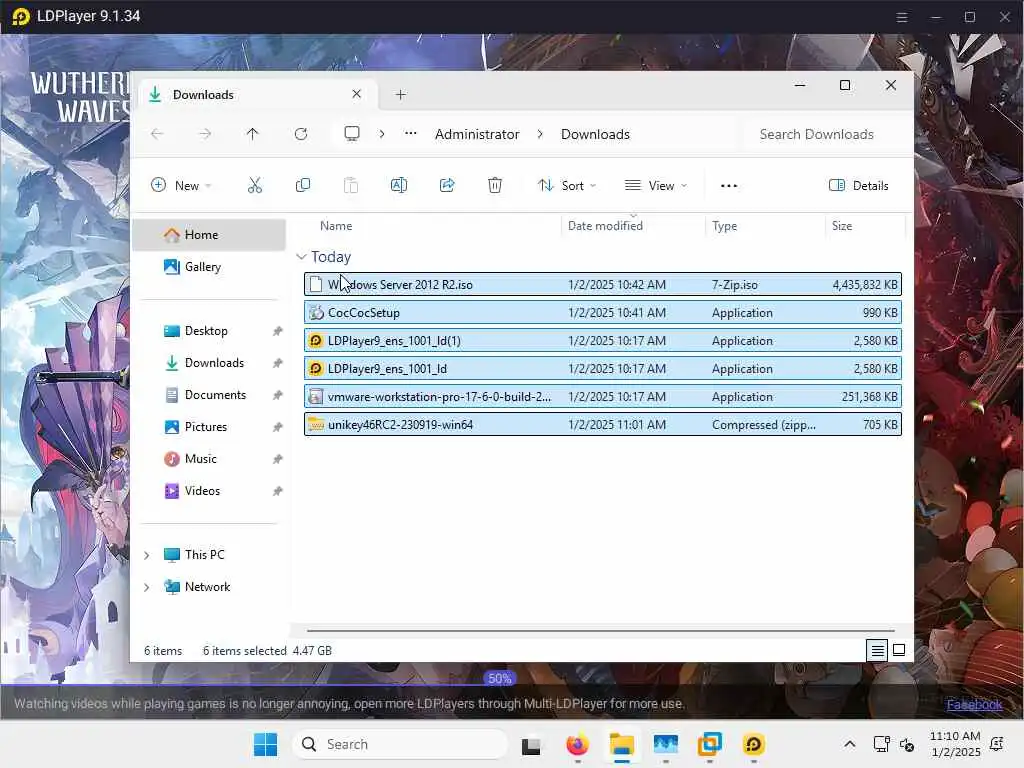
Task: Select Windows Server 2012 R2.iso file
Action: pyautogui.click(x=602, y=285)
